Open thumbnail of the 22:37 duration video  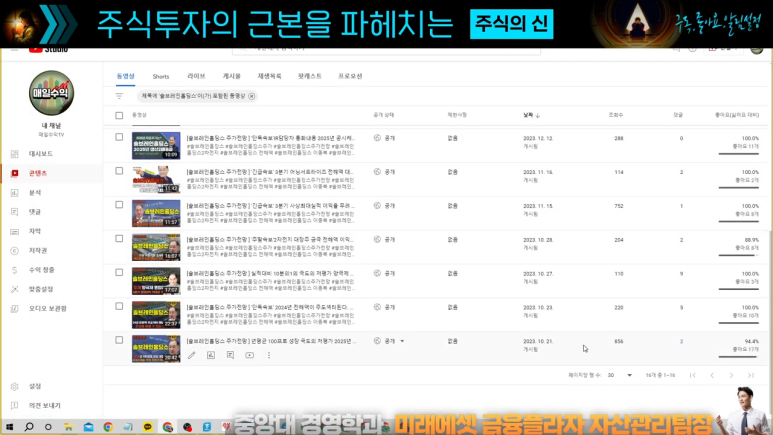pos(156,315)
